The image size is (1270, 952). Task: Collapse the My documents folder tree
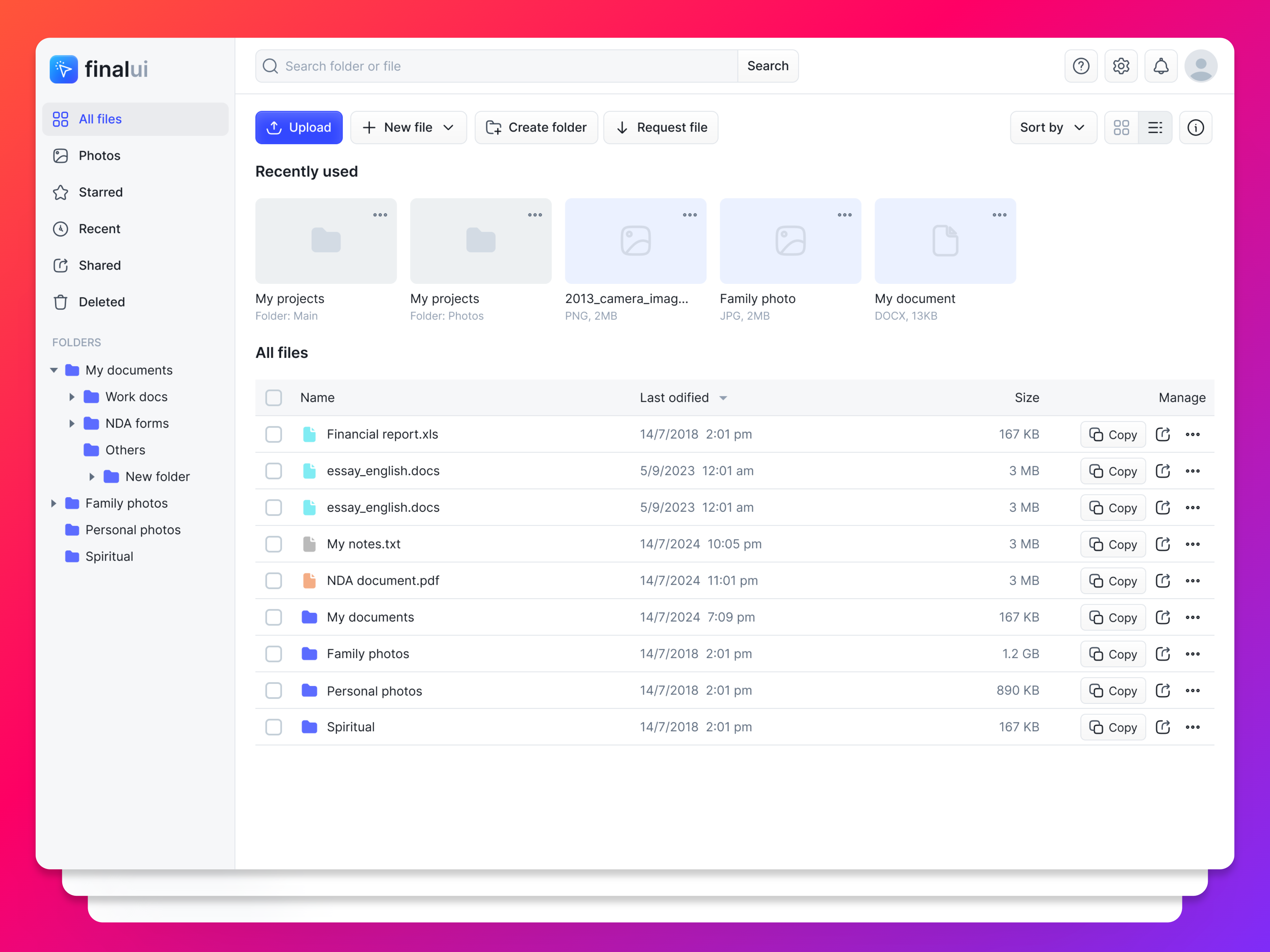[x=53, y=370]
